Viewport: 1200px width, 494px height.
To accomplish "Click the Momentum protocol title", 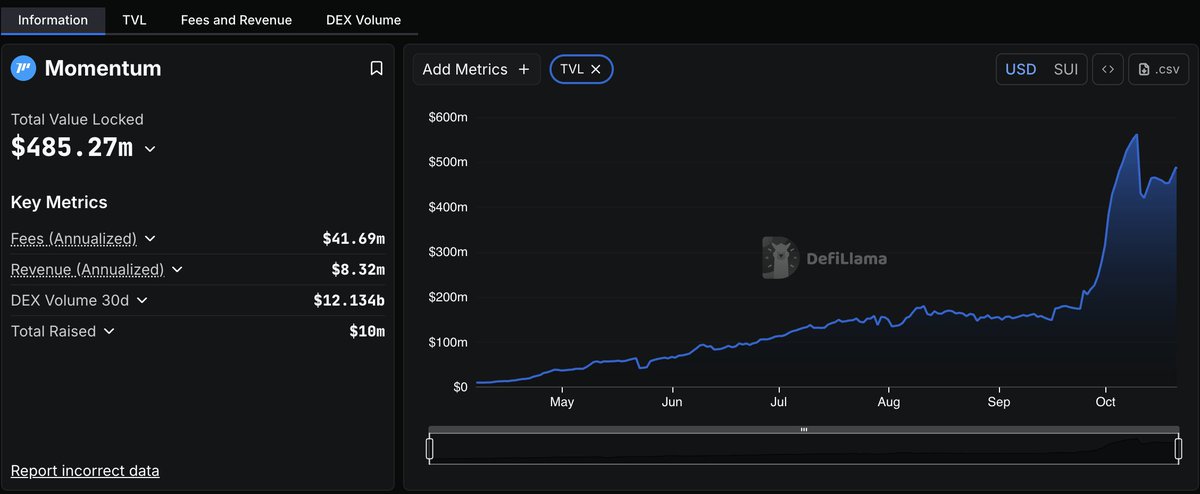I will click(103, 68).
